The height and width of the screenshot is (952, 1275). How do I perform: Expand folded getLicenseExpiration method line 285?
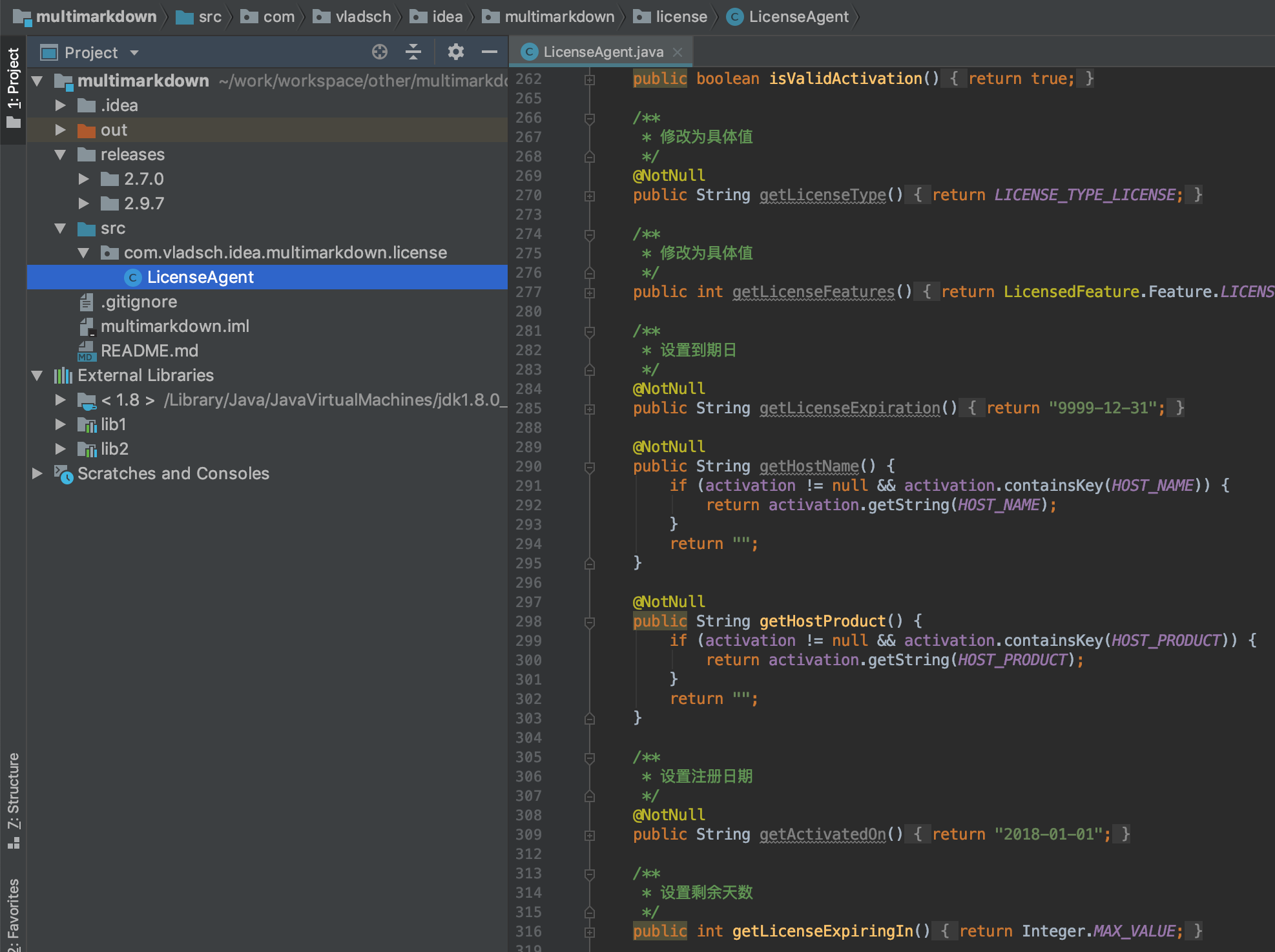click(x=590, y=409)
